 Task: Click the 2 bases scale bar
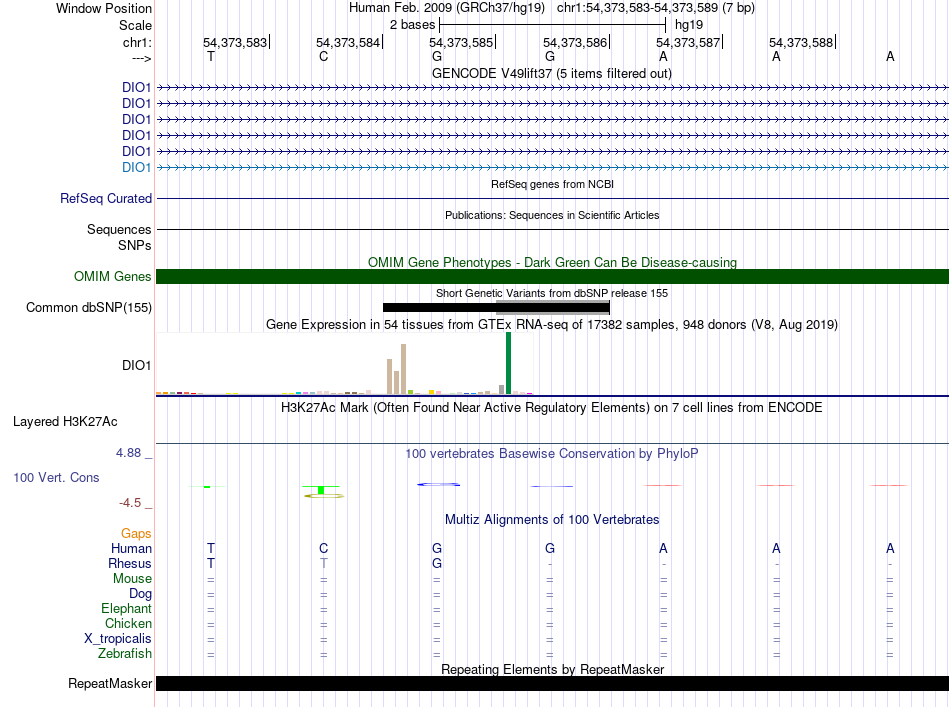click(553, 25)
